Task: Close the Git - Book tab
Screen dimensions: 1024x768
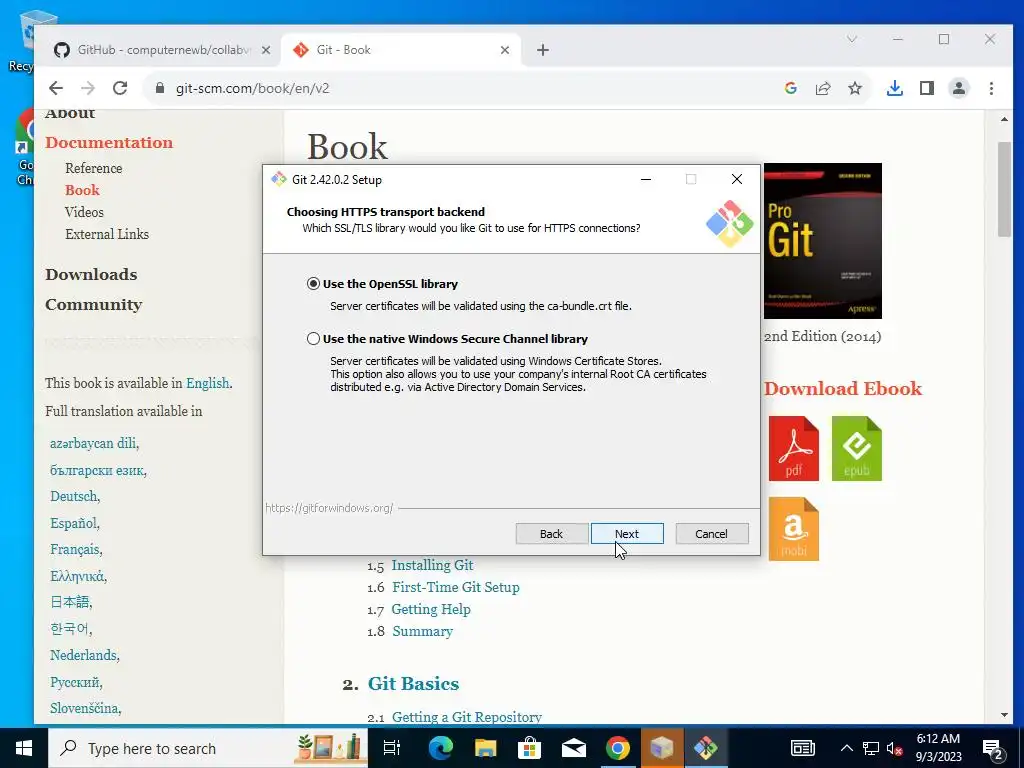Action: coord(505,50)
